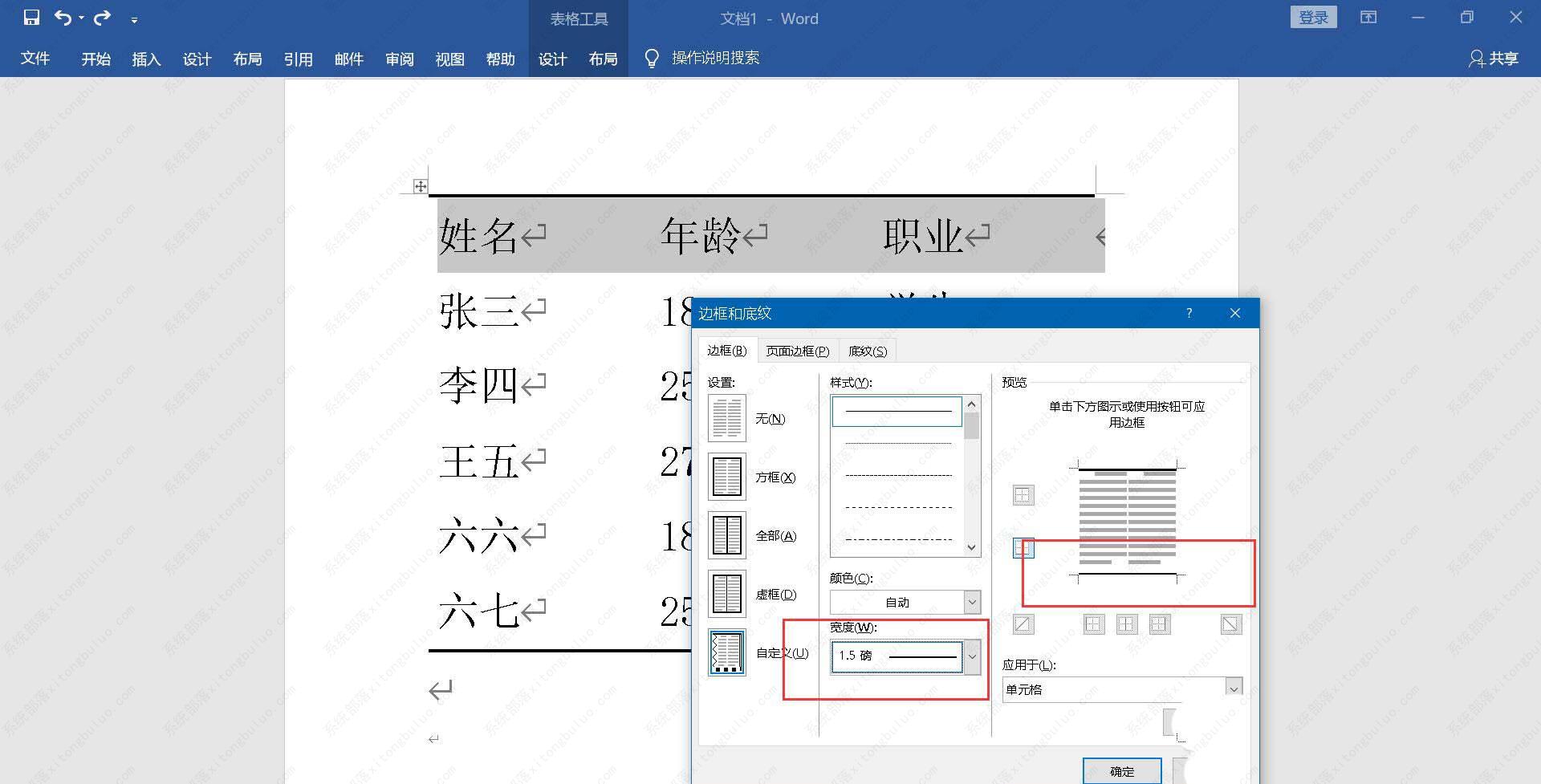The image size is (1541, 784).
Task: Toggle the top border button in preview
Action: [x=1023, y=495]
